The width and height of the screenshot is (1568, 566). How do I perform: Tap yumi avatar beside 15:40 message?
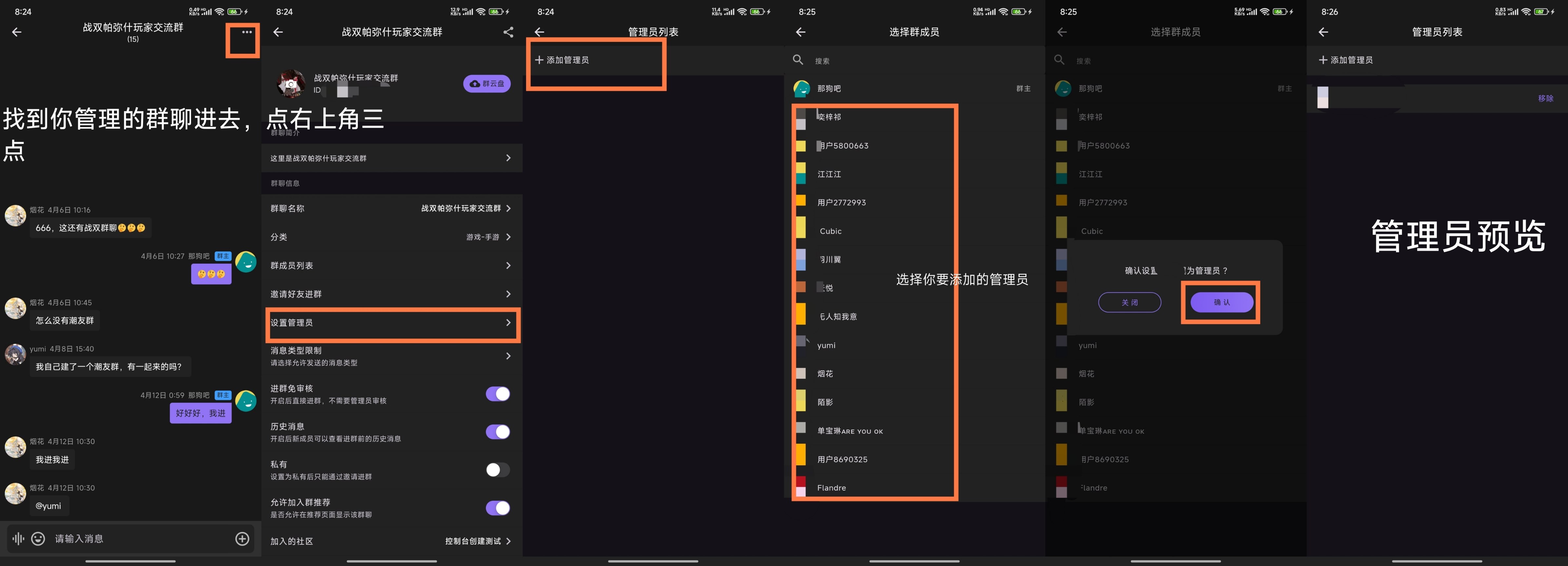pyautogui.click(x=15, y=354)
